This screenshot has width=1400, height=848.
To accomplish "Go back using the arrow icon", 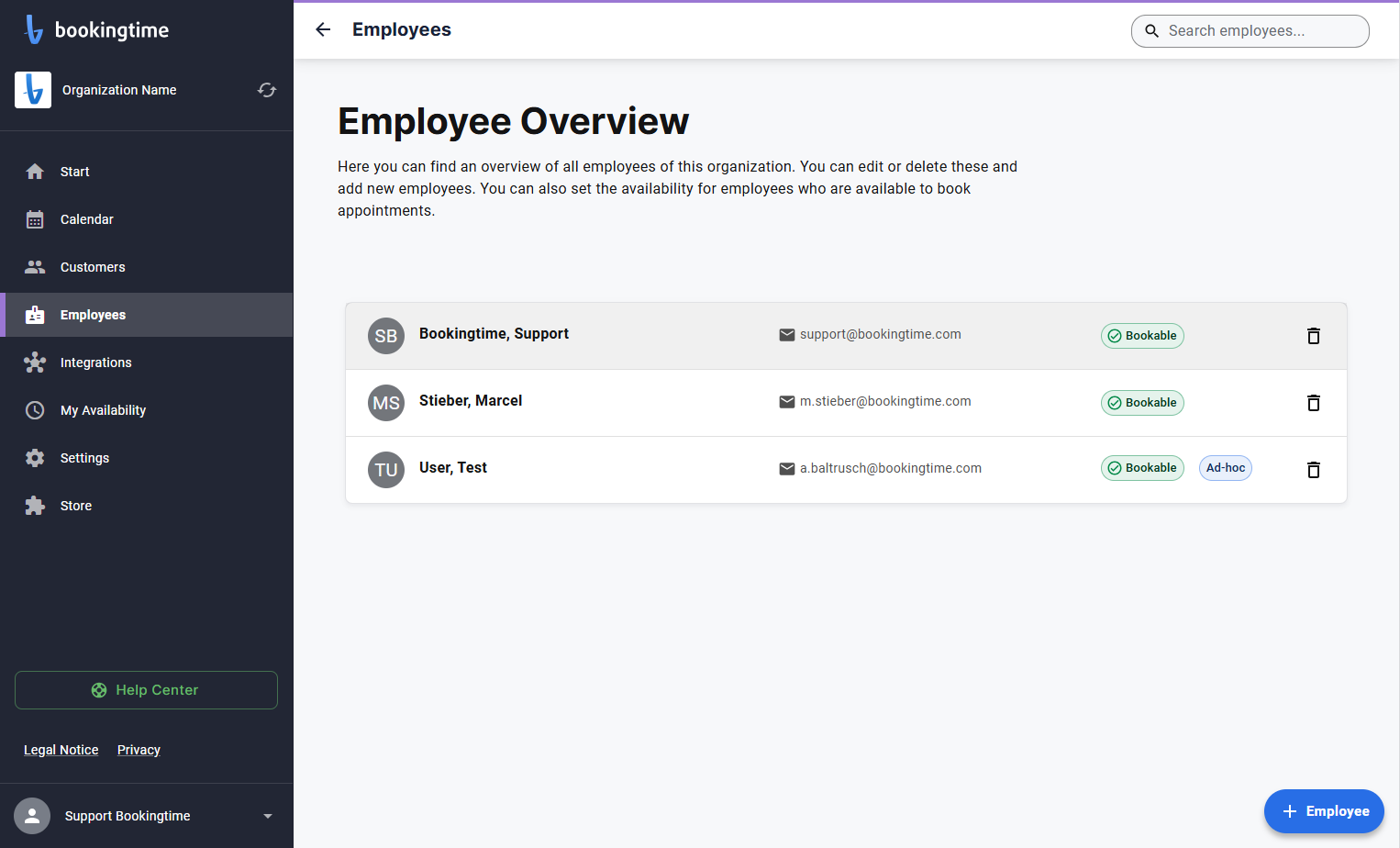I will (x=323, y=29).
